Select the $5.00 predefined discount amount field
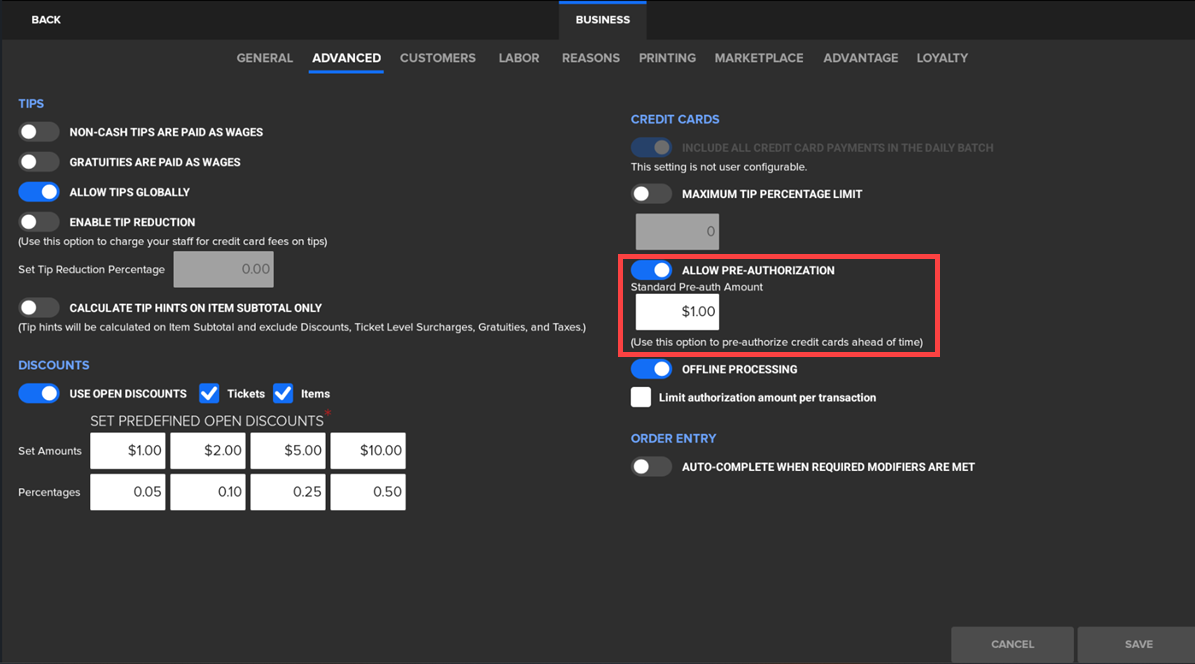This screenshot has height=664, width=1195. coord(288,451)
